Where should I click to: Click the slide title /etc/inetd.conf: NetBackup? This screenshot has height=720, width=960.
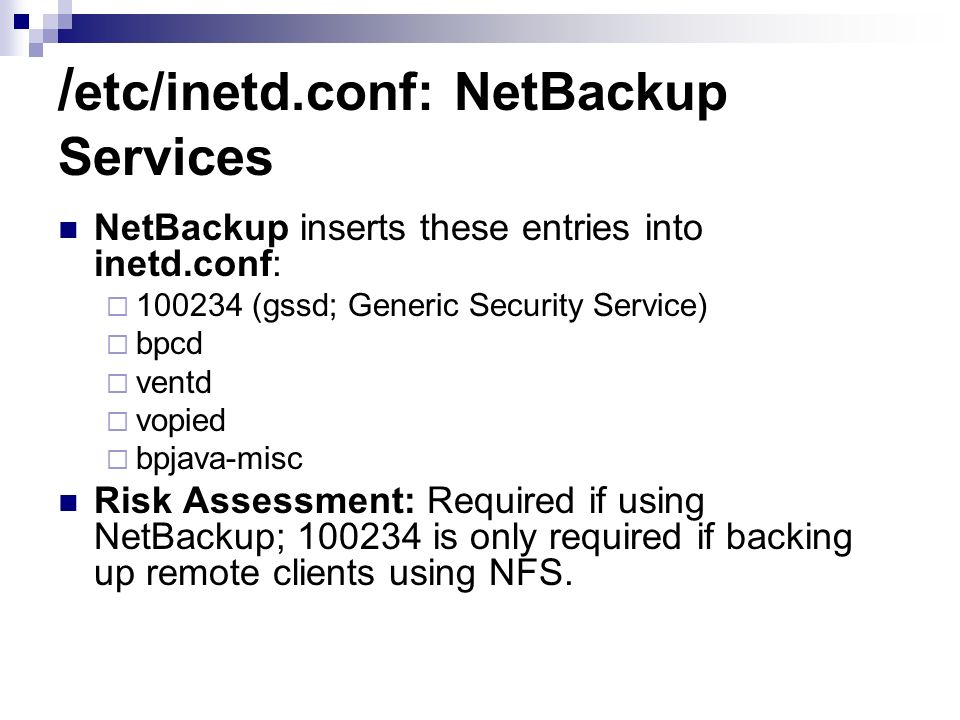[x=392, y=92]
